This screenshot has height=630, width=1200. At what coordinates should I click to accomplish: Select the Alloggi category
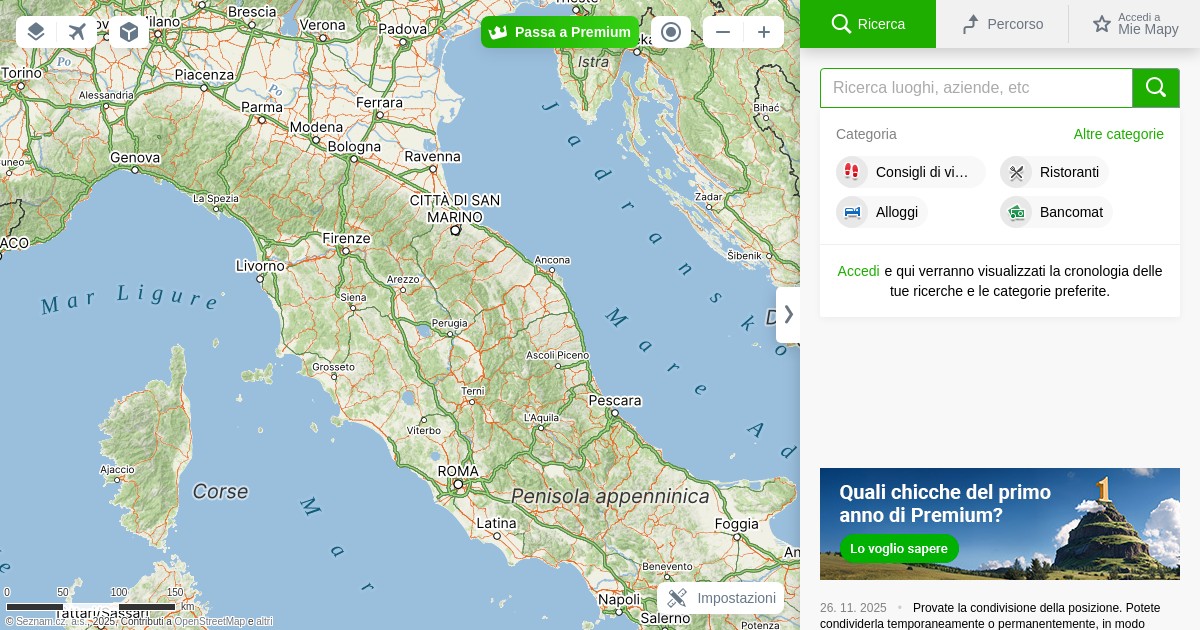click(x=882, y=212)
